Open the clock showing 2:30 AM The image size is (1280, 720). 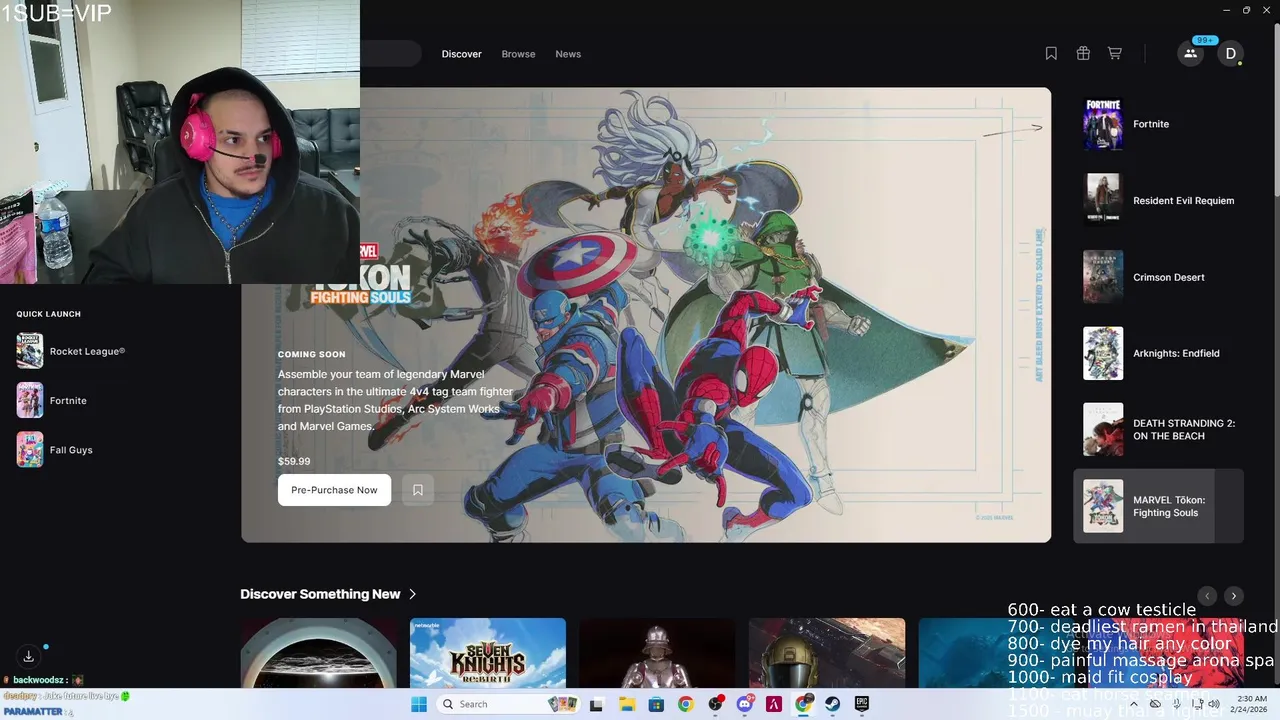point(1252,704)
